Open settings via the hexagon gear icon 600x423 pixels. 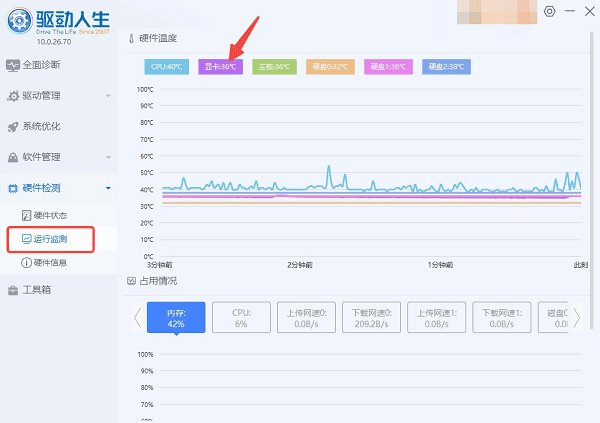[x=549, y=11]
